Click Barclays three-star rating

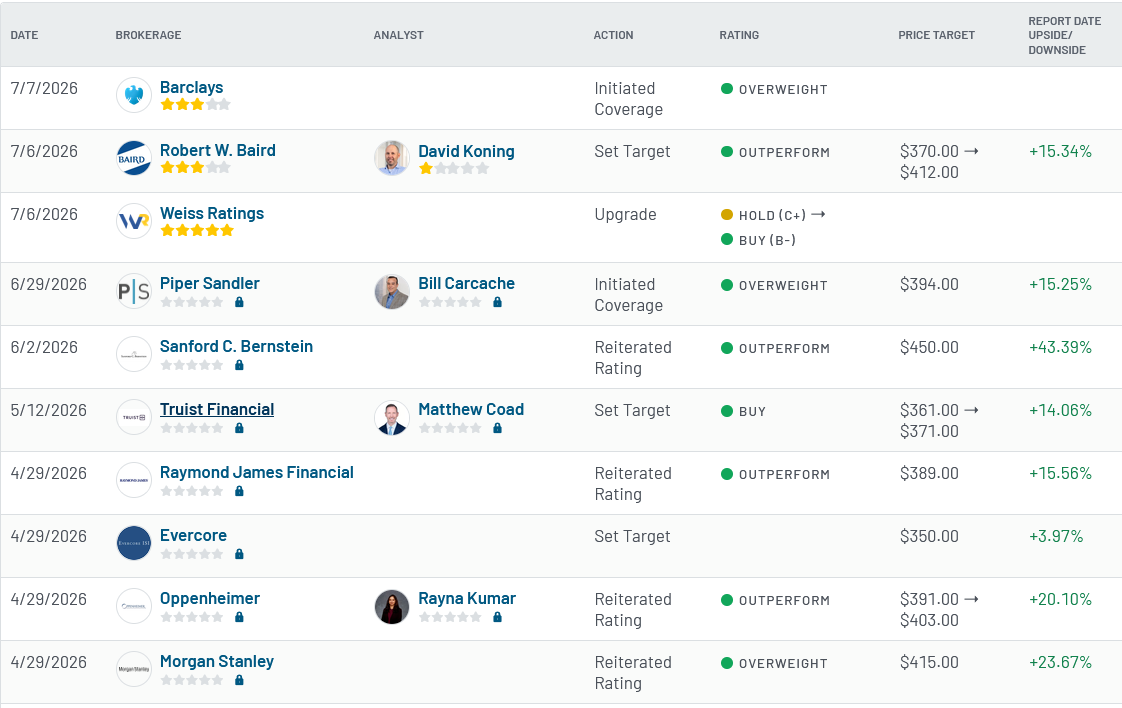pyautogui.click(x=195, y=105)
